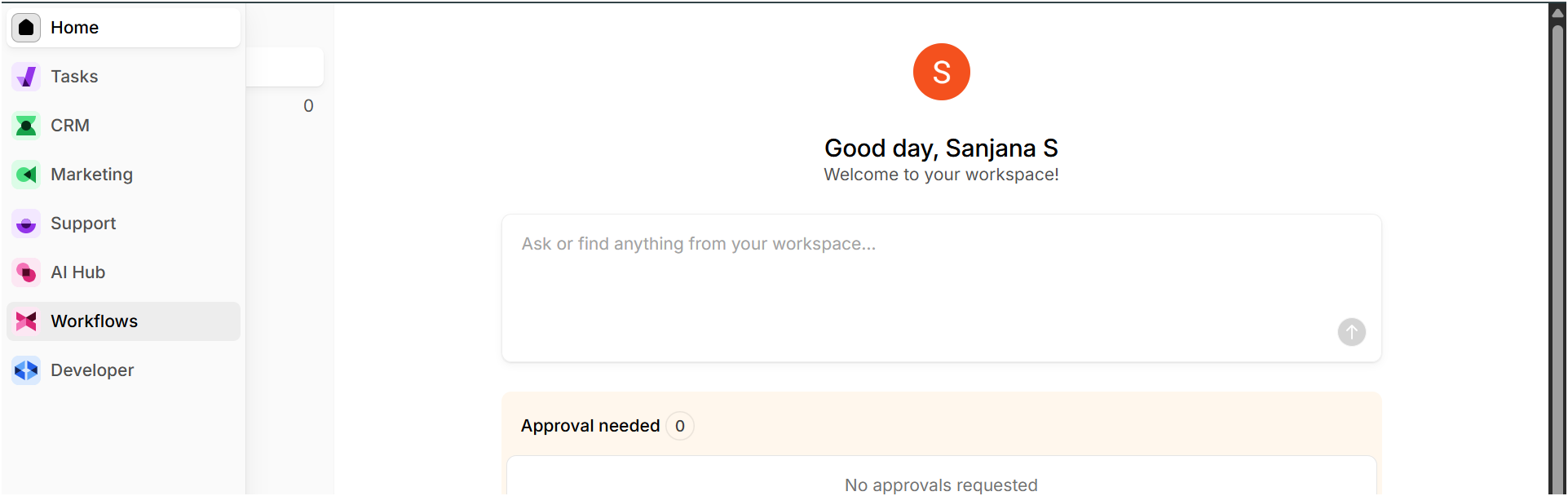Select the Workflows pink icon
This screenshot has height=496, width=1568.
click(26, 321)
